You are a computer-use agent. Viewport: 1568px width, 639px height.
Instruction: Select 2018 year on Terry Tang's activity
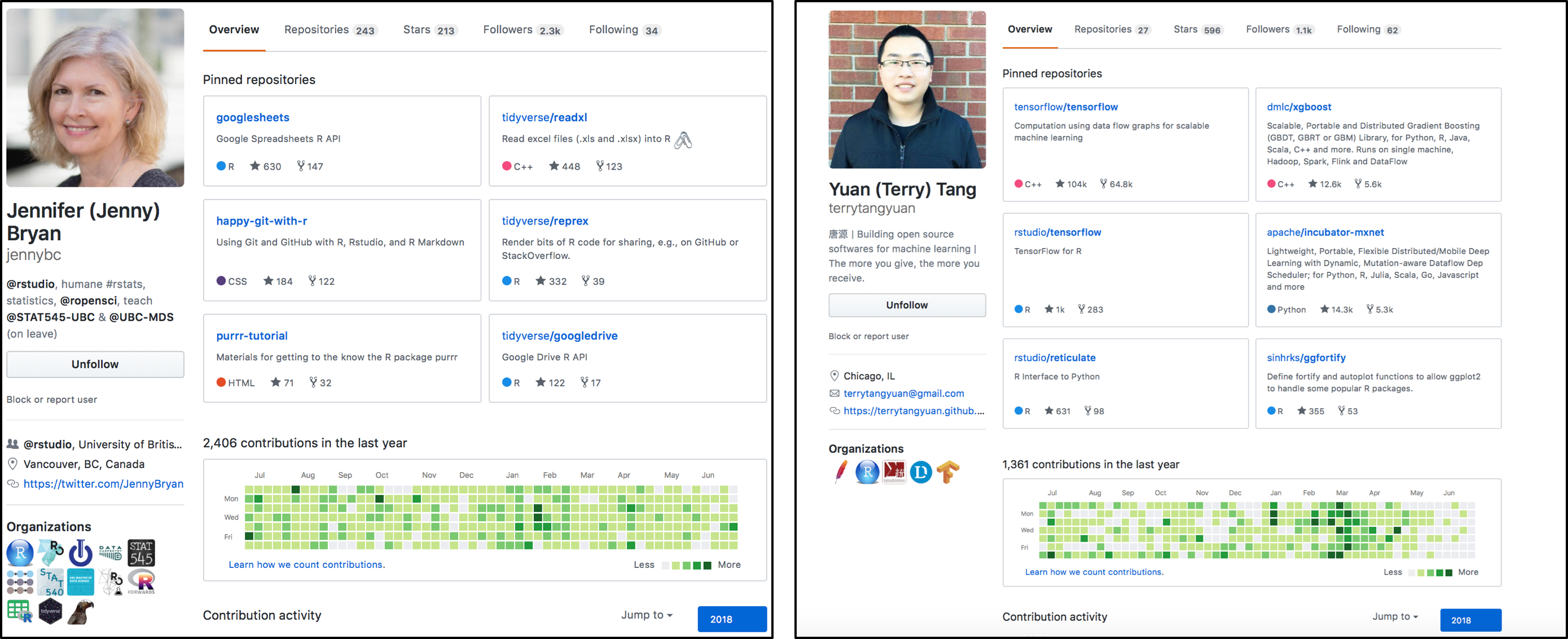[1470, 620]
